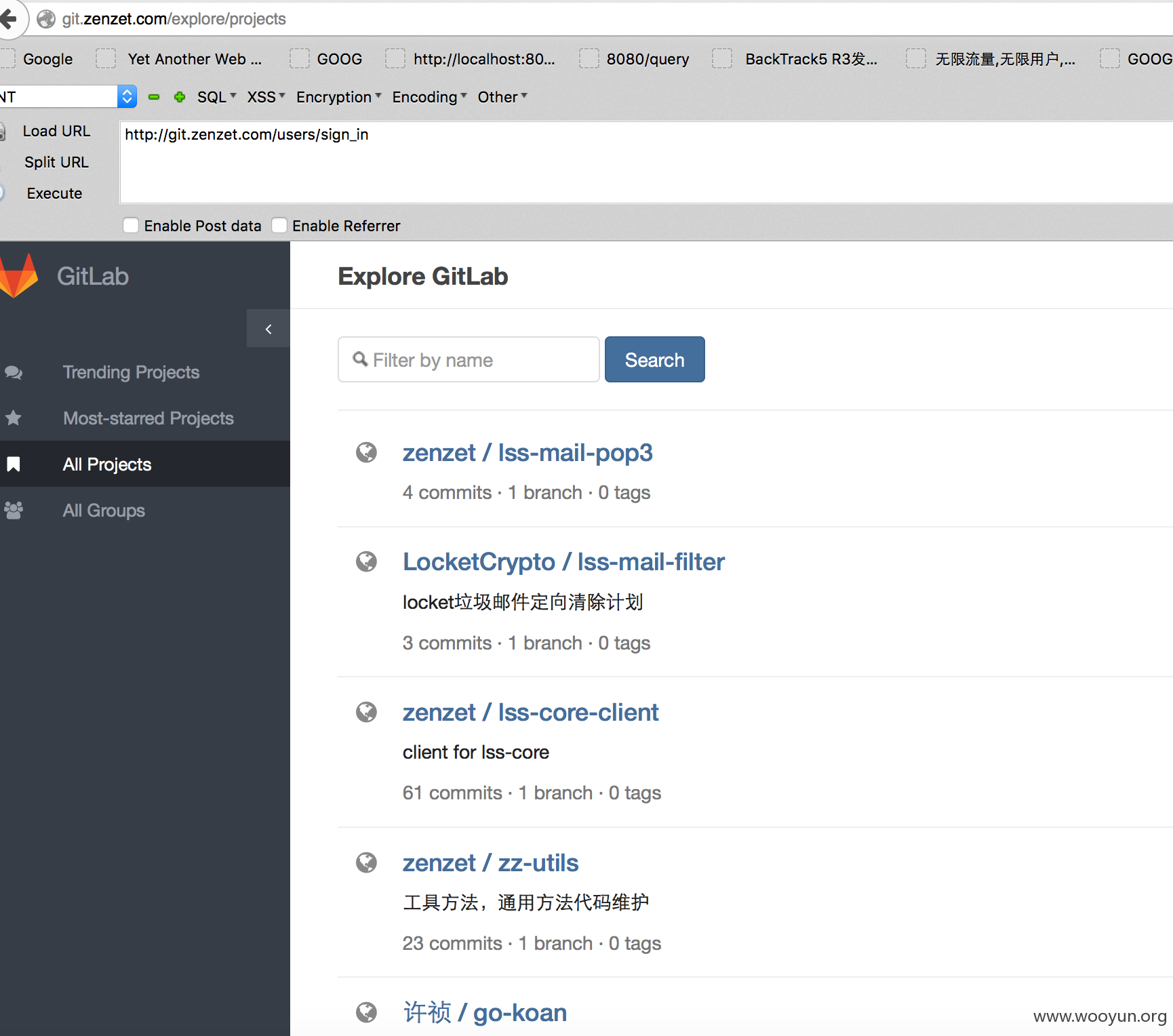Open the first GOOG bookmark

326,59
